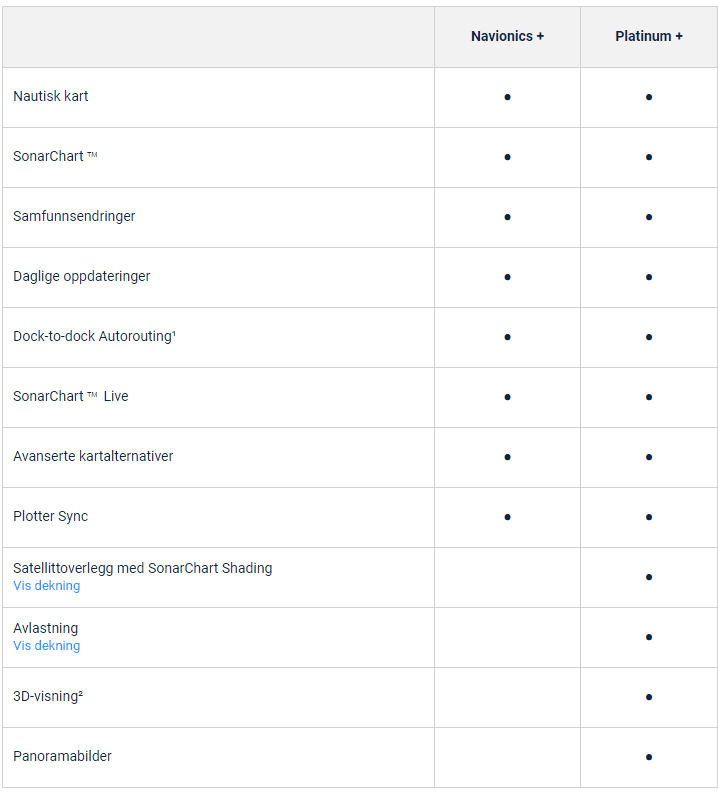Viewport: 718px width, 795px height.
Task: Click Platinum + dot for SonarChart row
Action: (x=649, y=157)
